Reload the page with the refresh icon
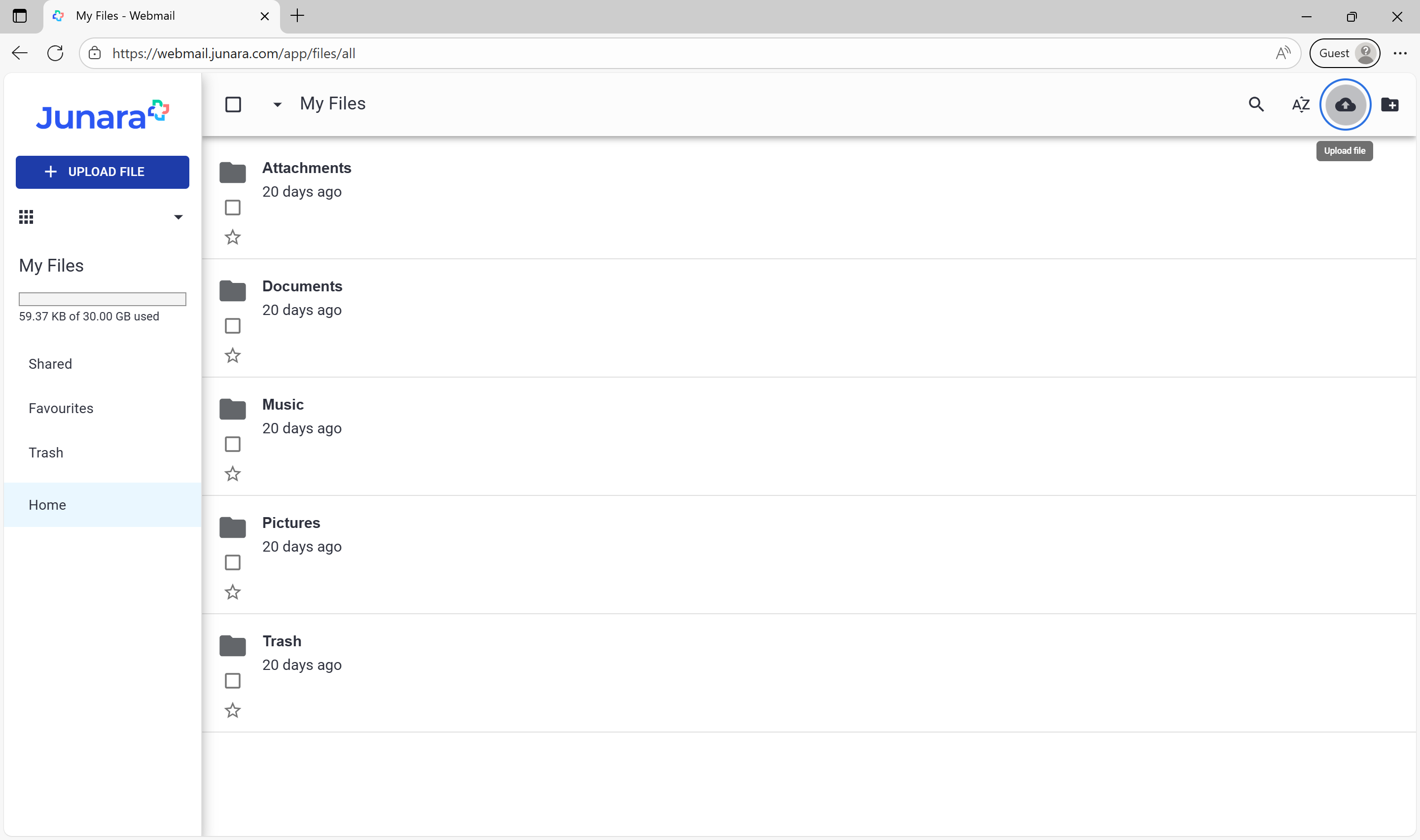Viewport: 1420px width, 840px height. [55, 53]
